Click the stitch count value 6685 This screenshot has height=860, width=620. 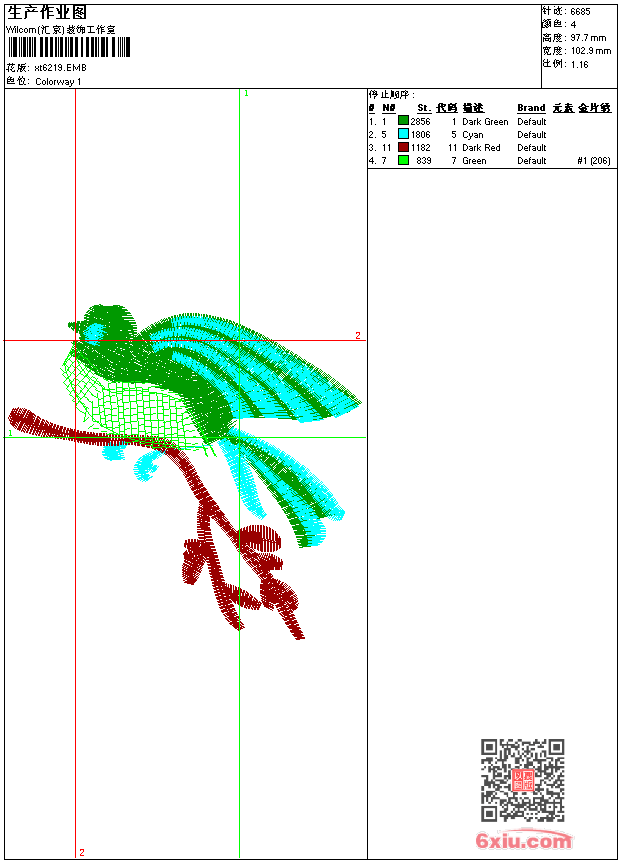(x=580, y=11)
